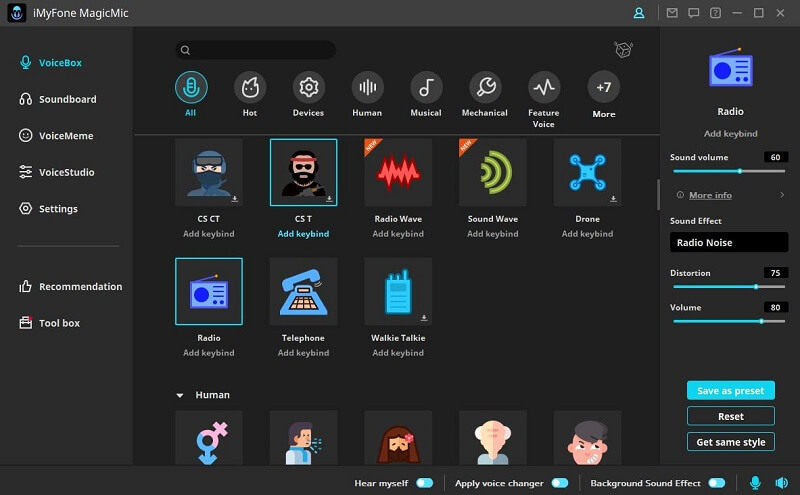Select the man-speaking voice in Human
Viewport: 800px width, 495px height.
[x=304, y=438]
